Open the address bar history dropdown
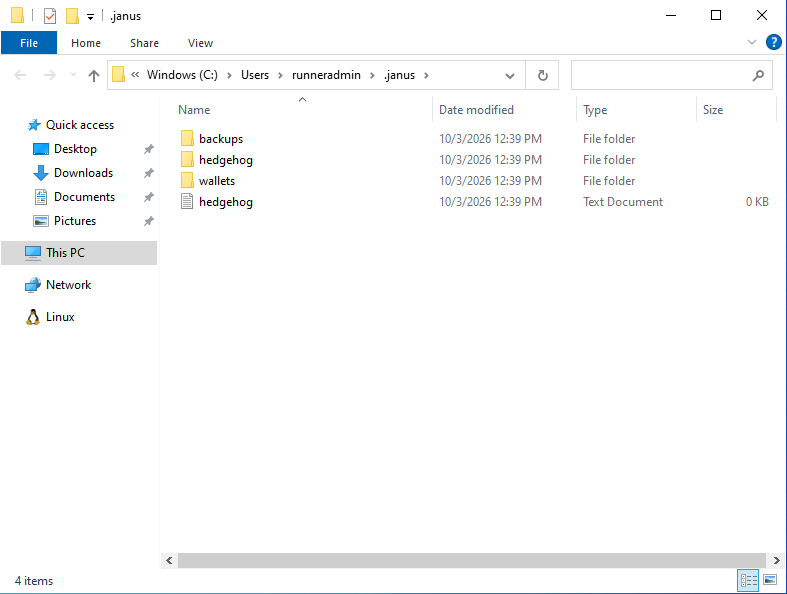Screen dimensions: 787x594 [x=509, y=76]
